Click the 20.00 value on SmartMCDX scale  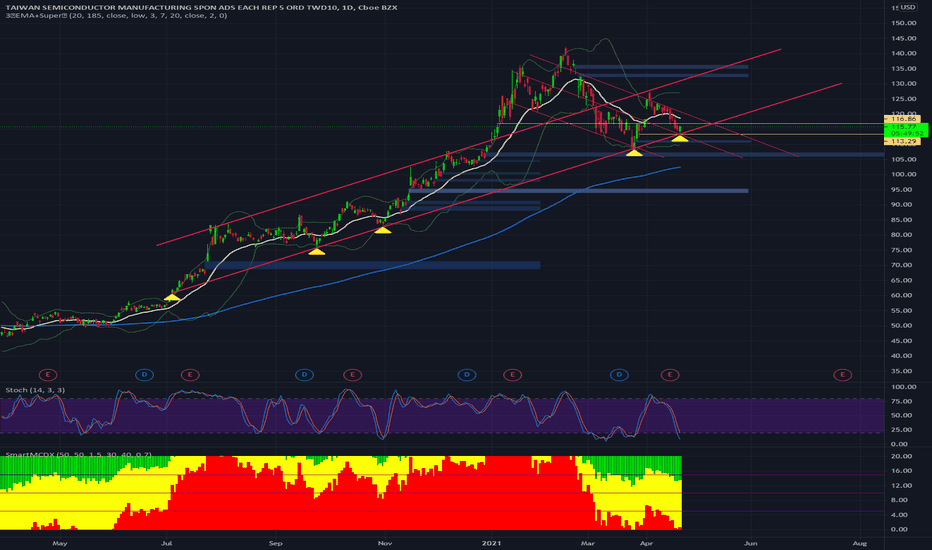[899, 456]
